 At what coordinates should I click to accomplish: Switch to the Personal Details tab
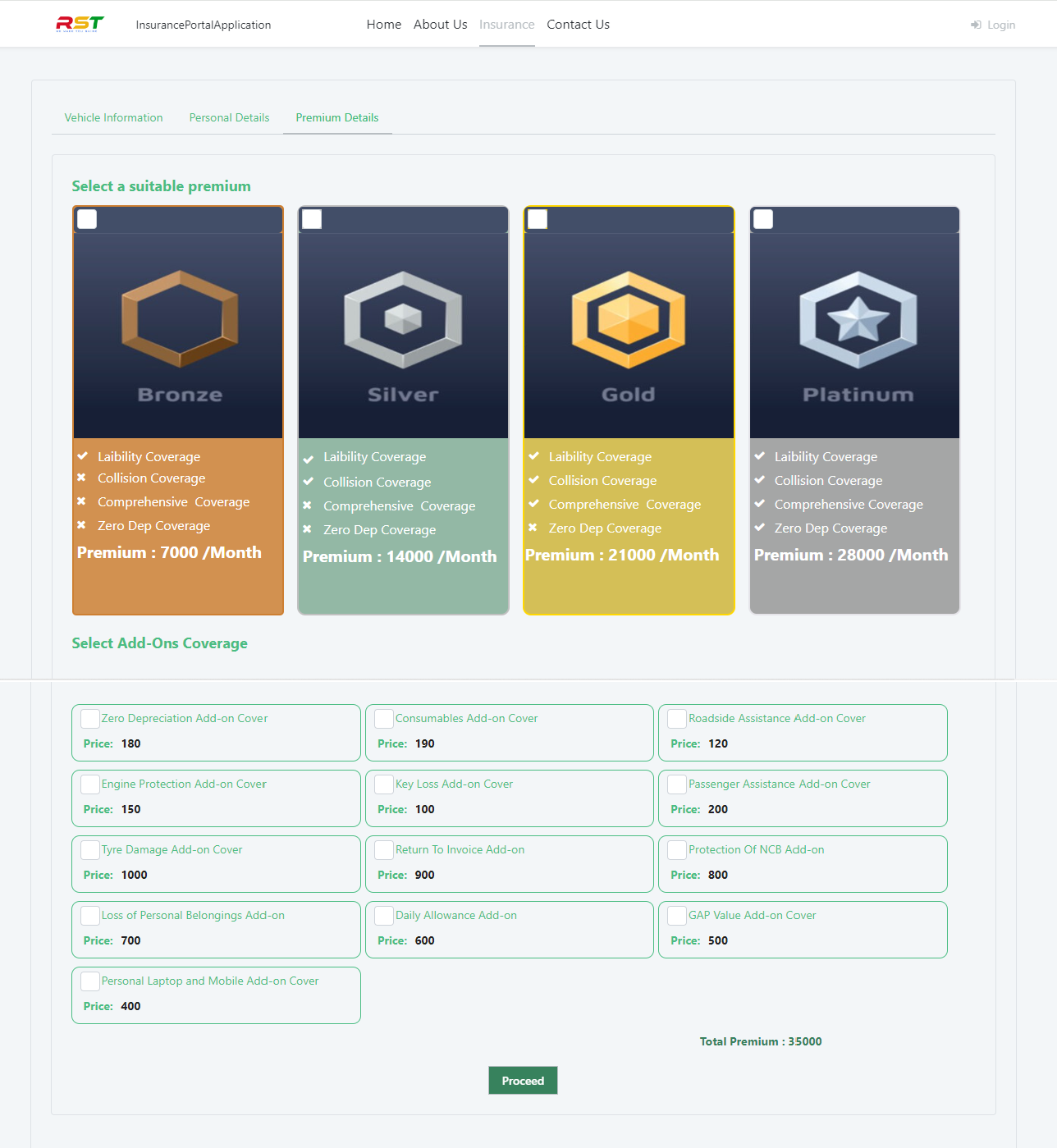click(230, 117)
